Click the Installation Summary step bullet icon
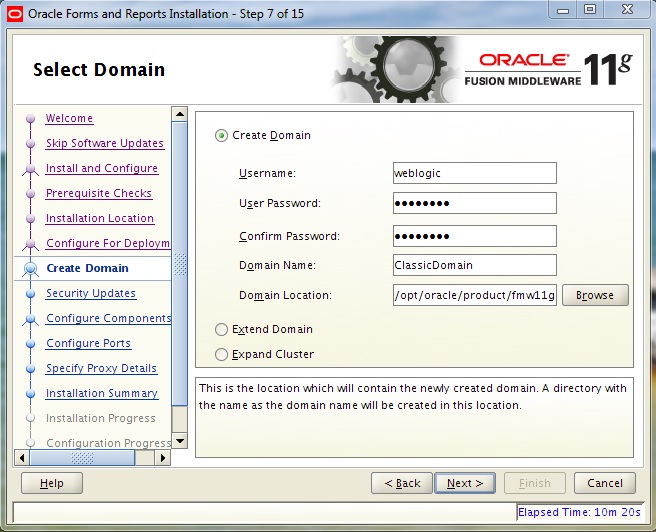The image size is (656, 532). (x=30, y=394)
